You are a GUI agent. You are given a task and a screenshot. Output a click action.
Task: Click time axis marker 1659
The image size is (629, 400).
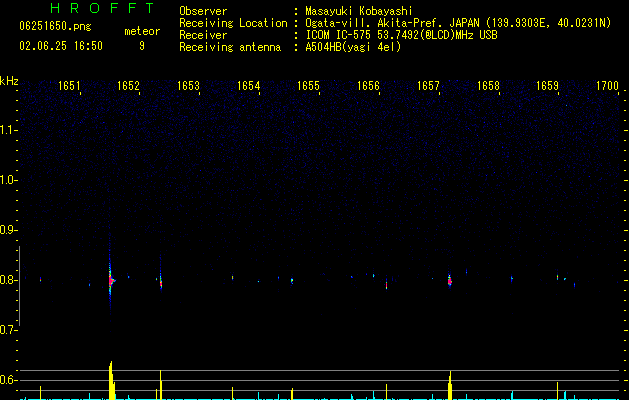coord(548,86)
